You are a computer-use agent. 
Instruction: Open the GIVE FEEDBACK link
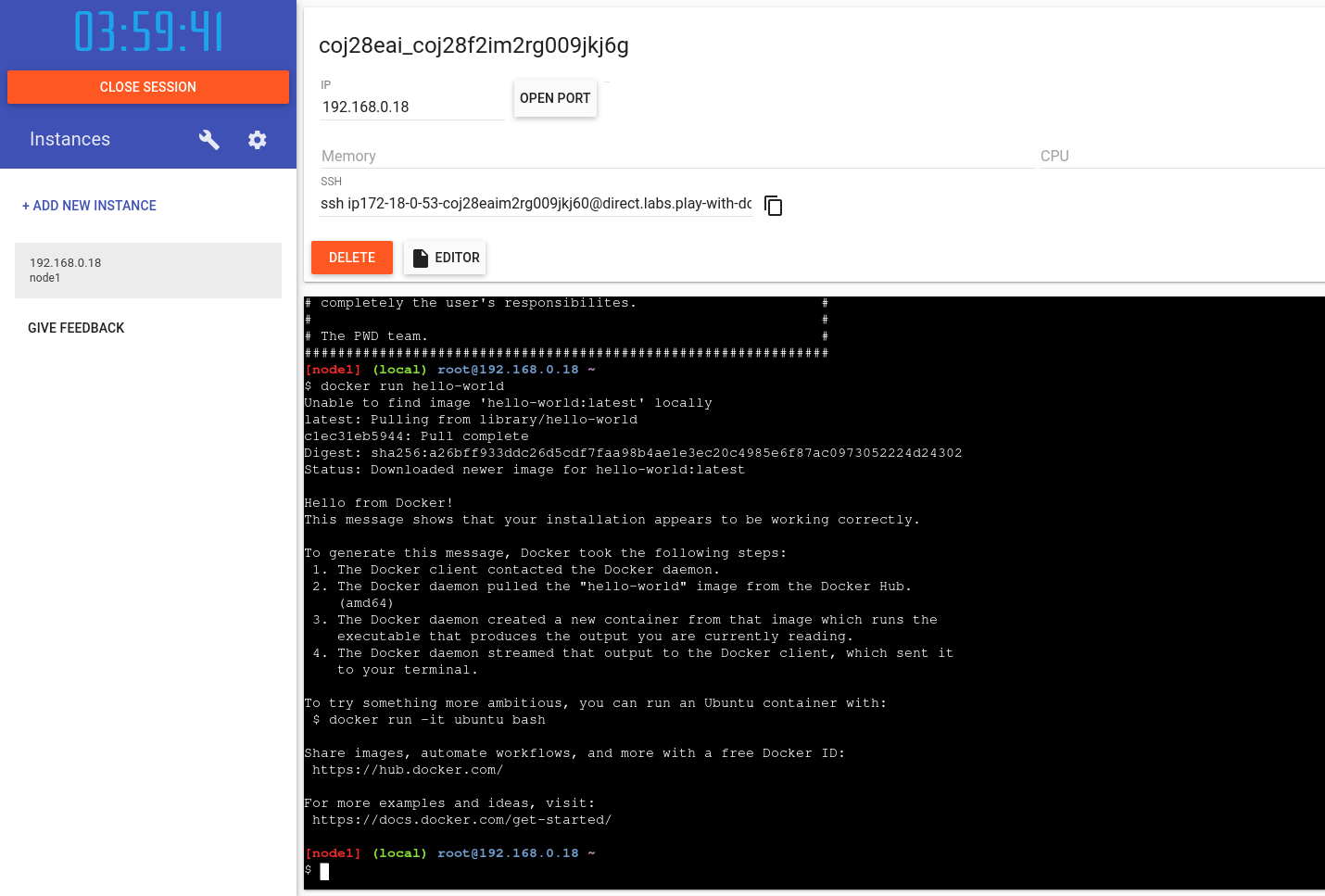pos(76,328)
